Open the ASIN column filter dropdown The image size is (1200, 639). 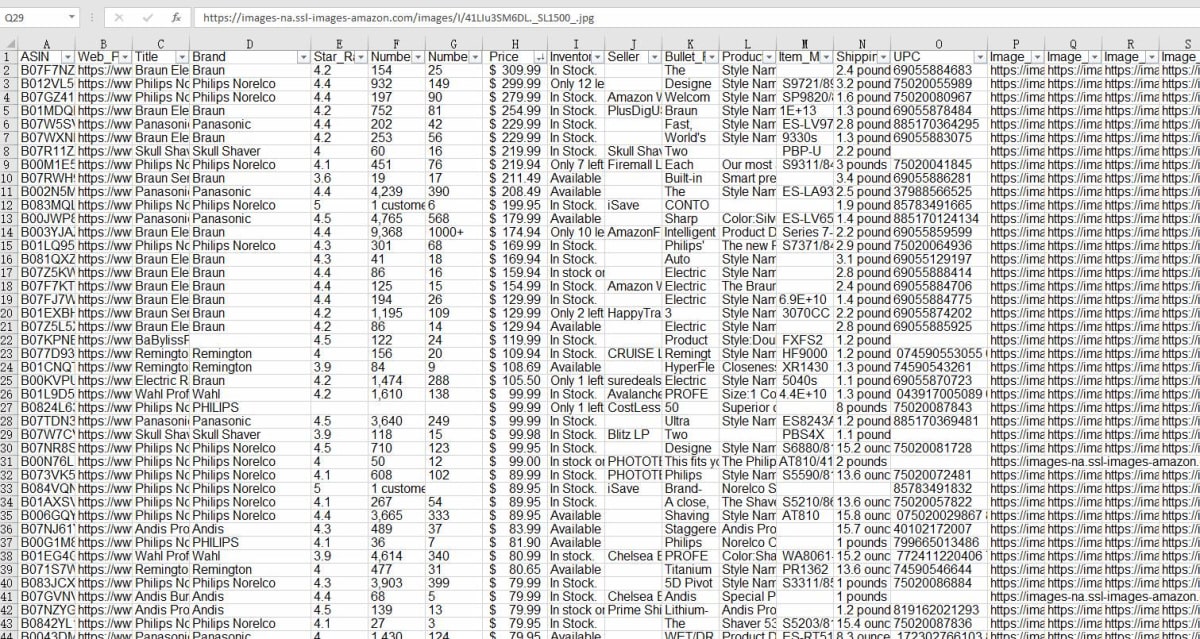68,57
